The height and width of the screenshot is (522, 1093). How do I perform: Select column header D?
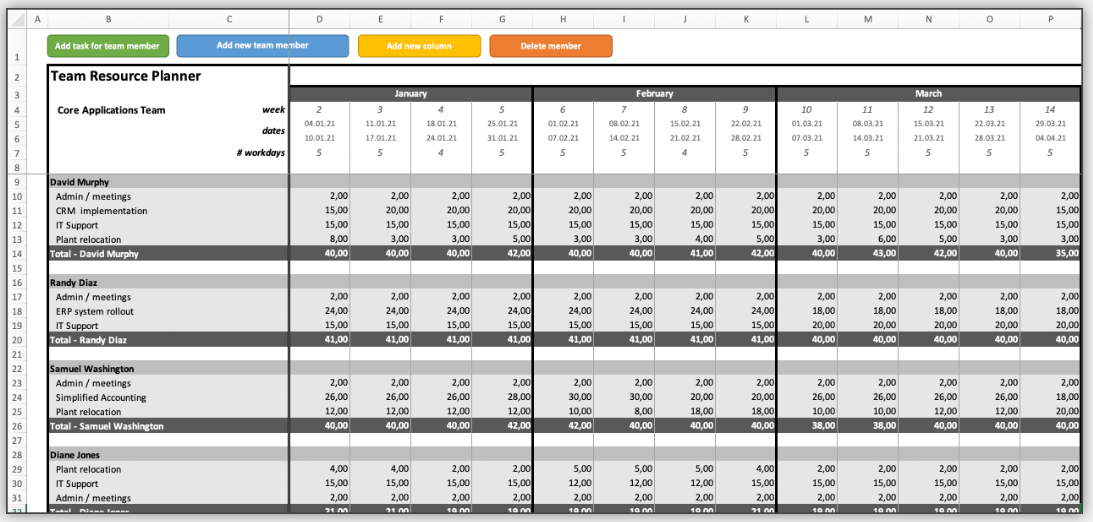coord(319,20)
